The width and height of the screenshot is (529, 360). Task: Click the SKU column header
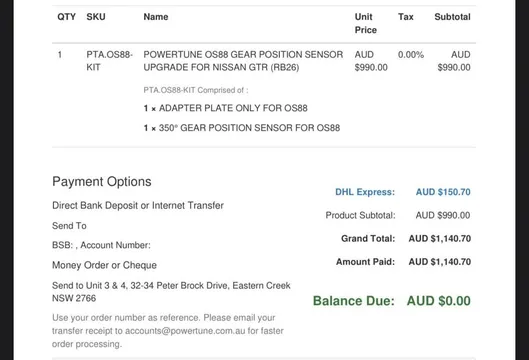[96, 17]
